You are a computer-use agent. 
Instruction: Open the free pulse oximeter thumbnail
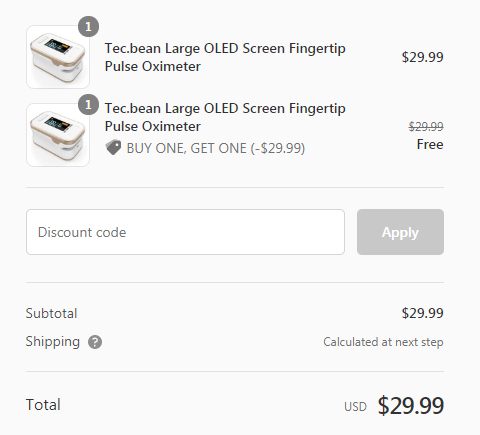[58, 135]
